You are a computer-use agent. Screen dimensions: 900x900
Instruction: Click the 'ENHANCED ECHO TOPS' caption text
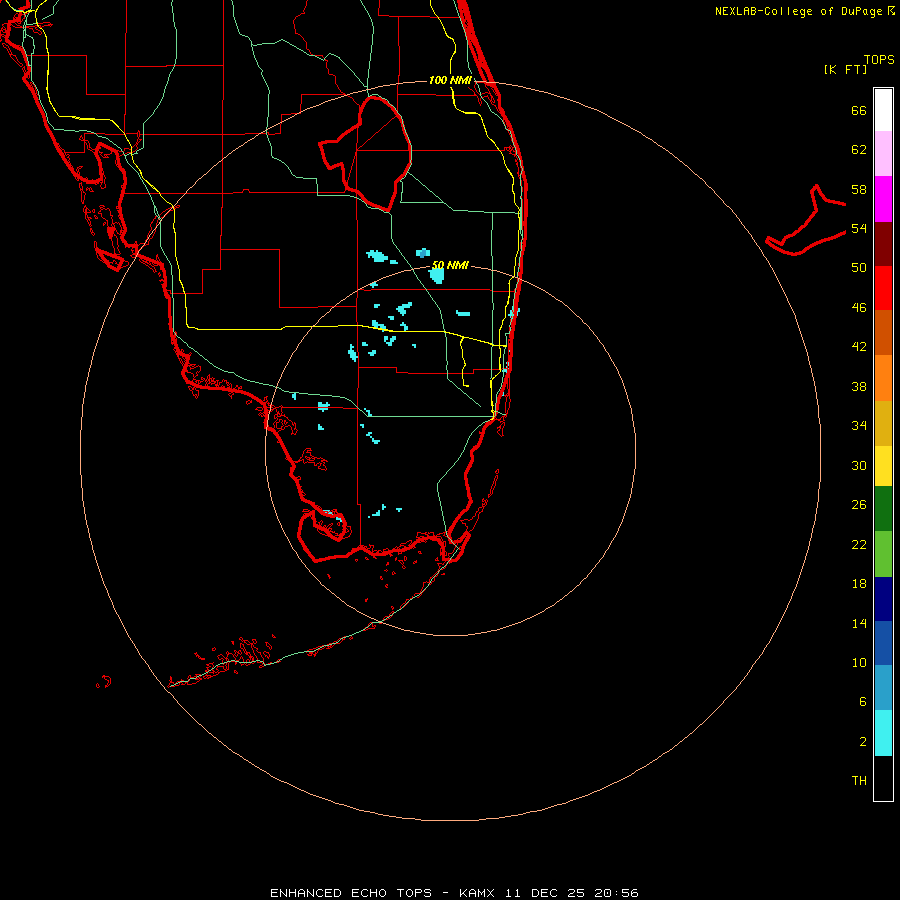[x=351, y=893]
